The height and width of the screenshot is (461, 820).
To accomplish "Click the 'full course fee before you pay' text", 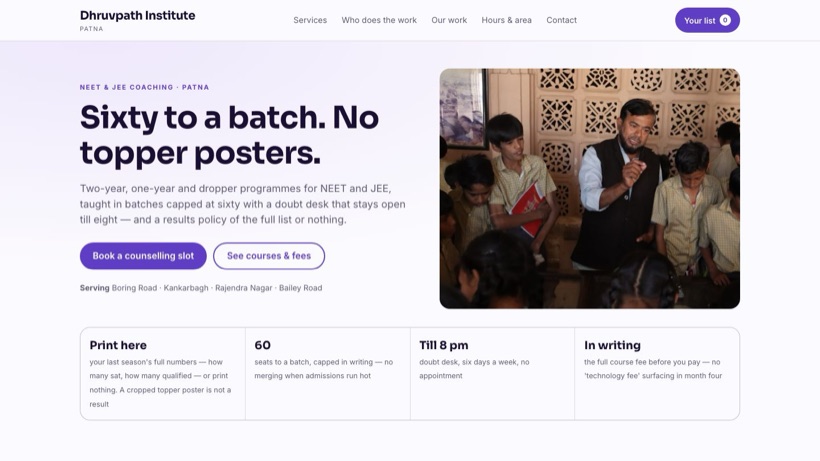I will point(653,368).
